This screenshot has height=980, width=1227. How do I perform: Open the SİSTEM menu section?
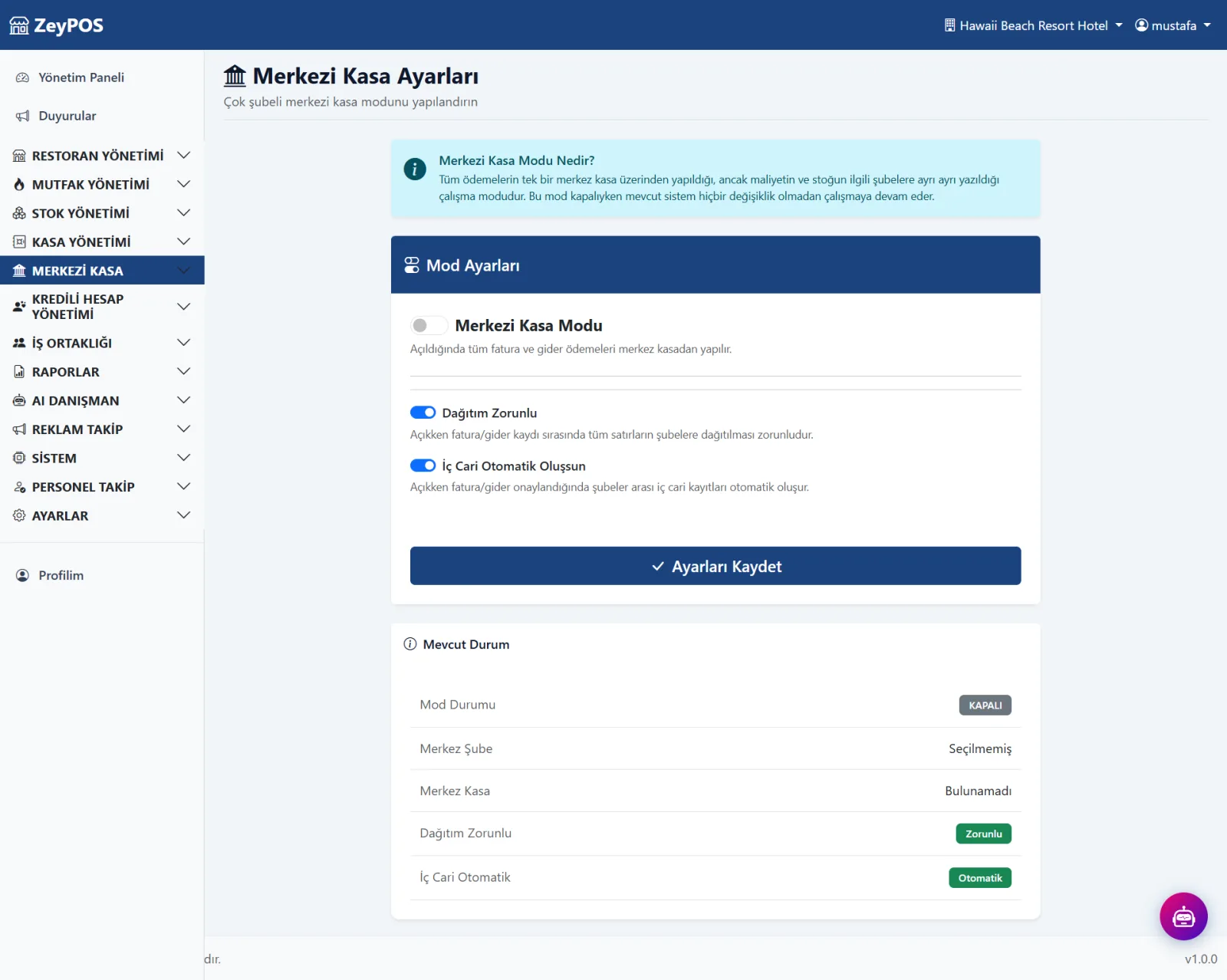tap(102, 458)
